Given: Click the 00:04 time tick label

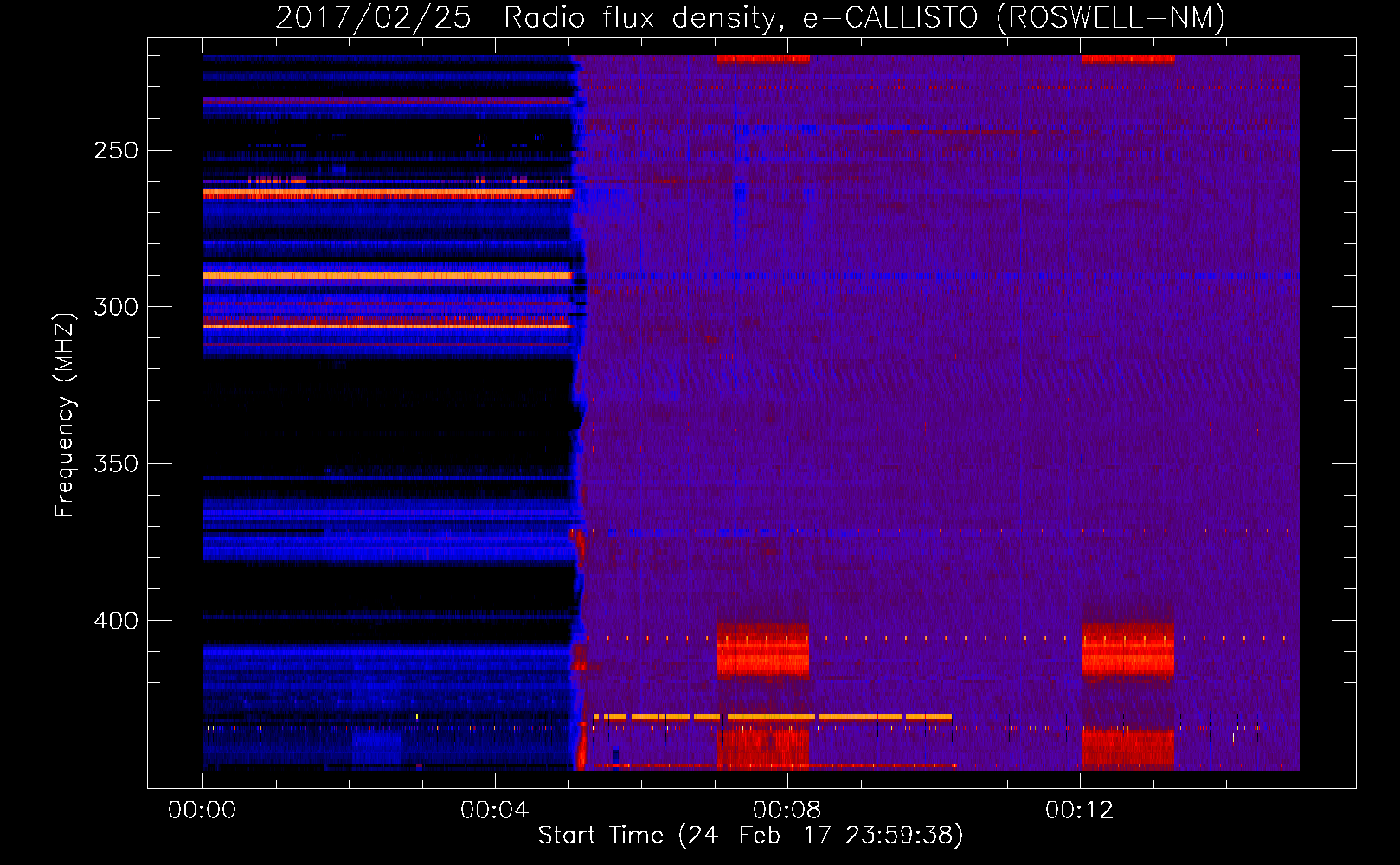Looking at the screenshot, I should tap(495, 811).
